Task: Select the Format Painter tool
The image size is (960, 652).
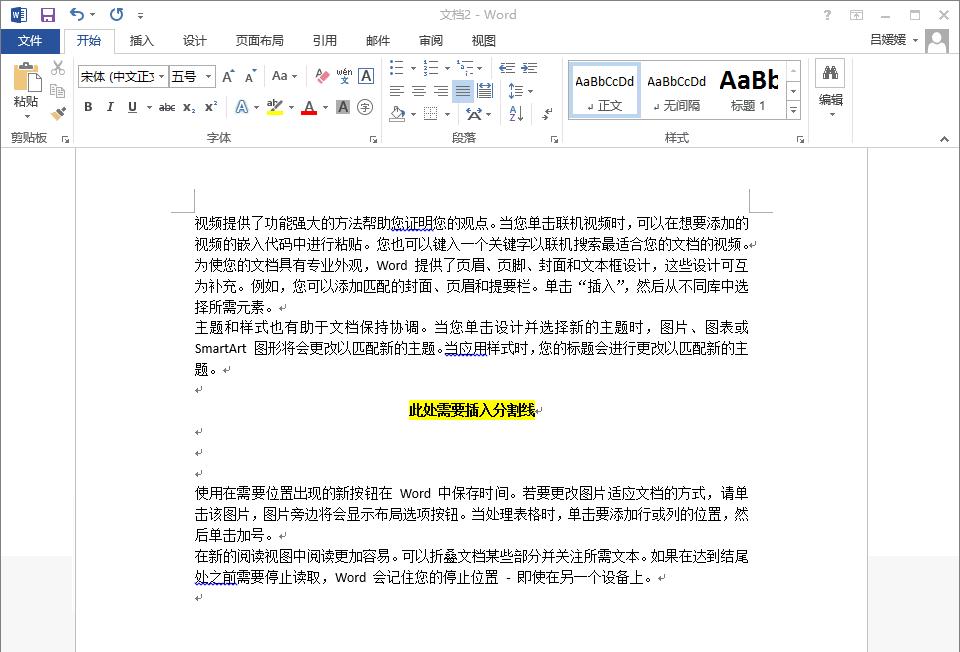Action: coord(58,111)
